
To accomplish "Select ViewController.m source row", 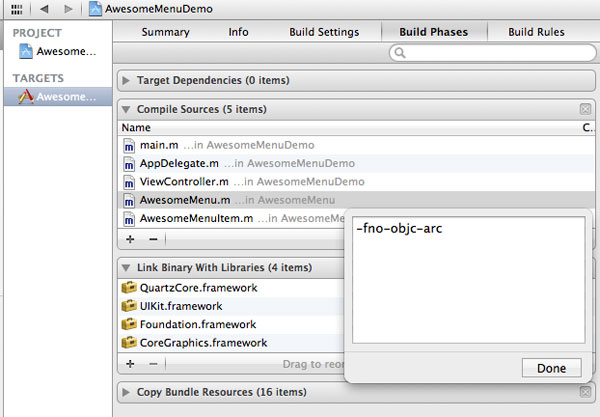I will (356, 182).
